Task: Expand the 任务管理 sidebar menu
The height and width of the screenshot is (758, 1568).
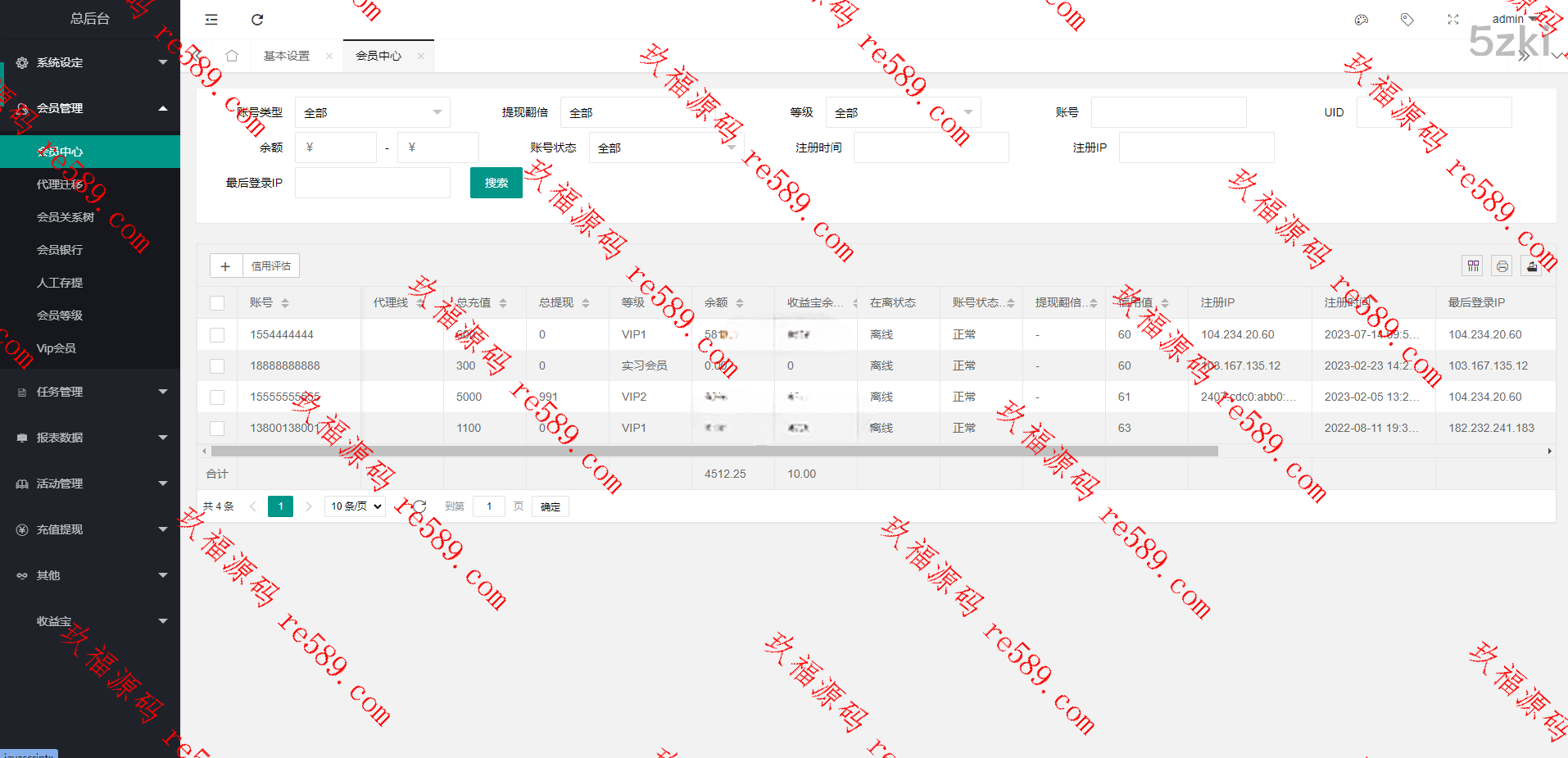Action: tap(90, 392)
